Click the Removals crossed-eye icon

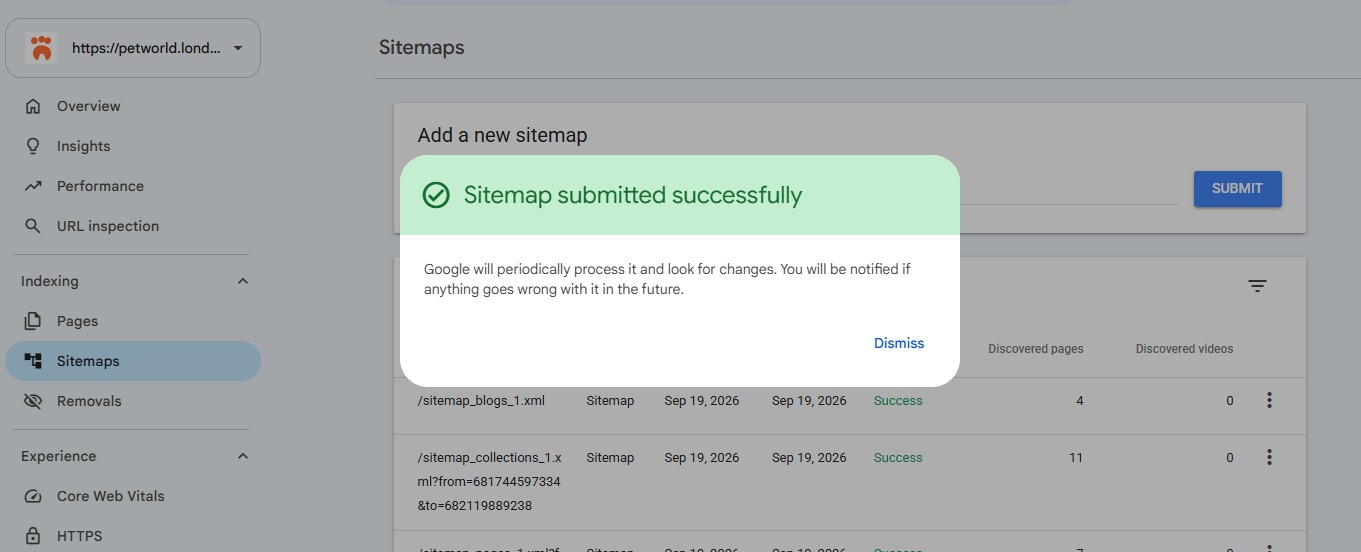tap(33, 401)
